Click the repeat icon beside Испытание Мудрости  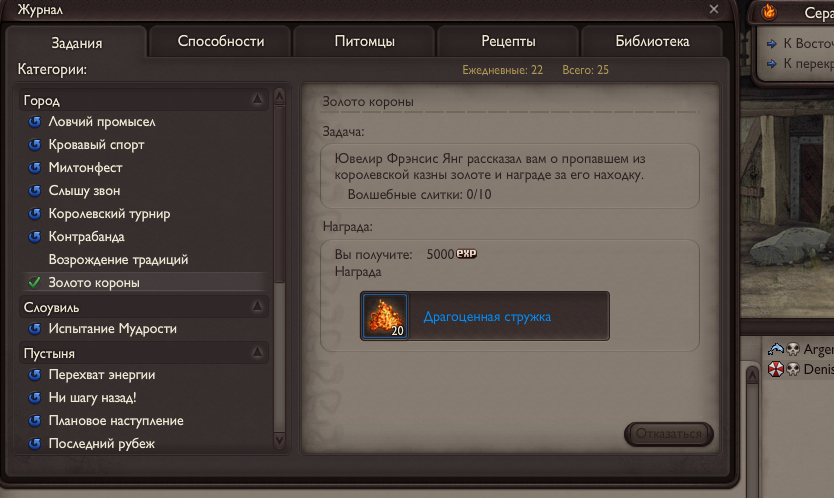click(35, 329)
